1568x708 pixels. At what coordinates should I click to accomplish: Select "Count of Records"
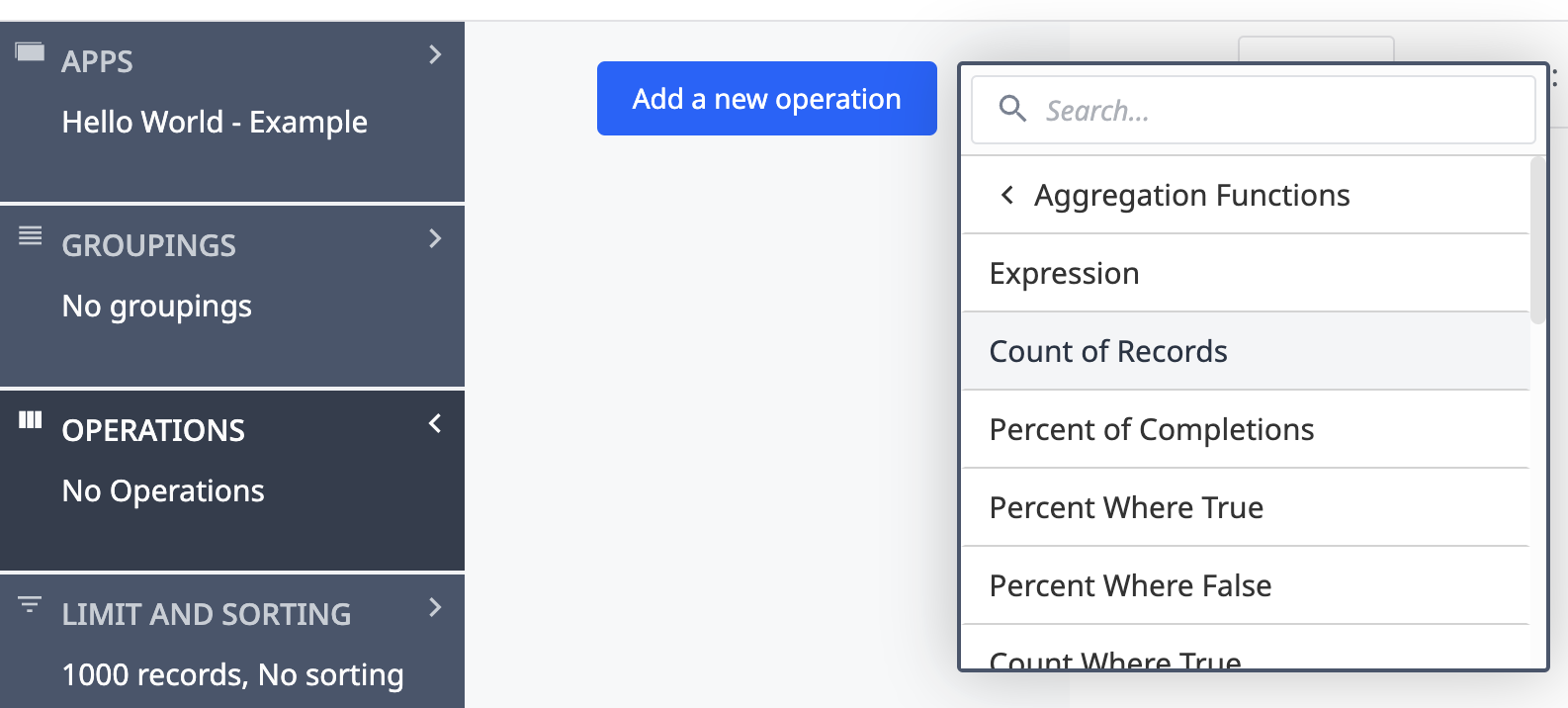1107,351
